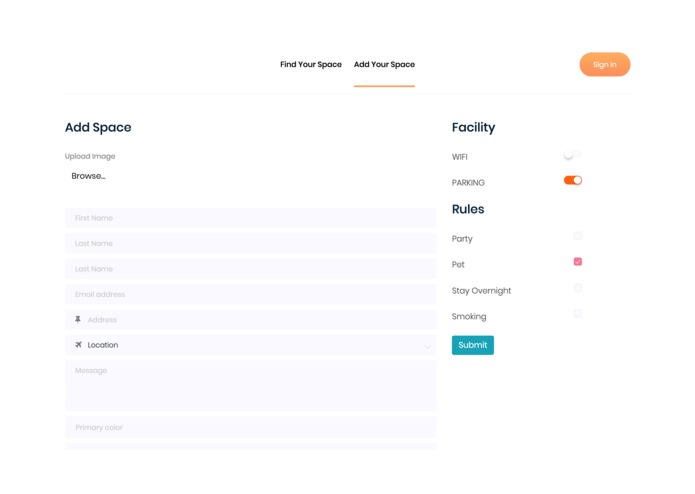The height and width of the screenshot is (494, 695).
Task: Click the Rules heading
Action: click(x=468, y=209)
